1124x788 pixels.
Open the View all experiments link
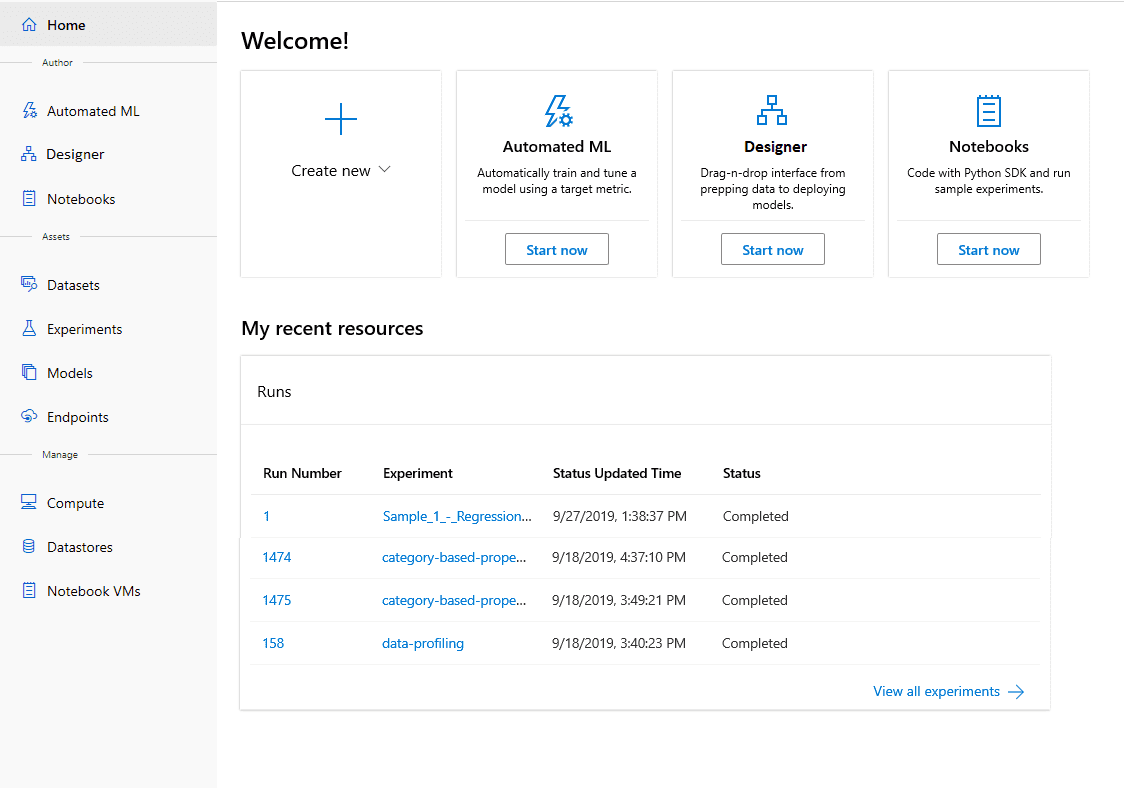(936, 691)
